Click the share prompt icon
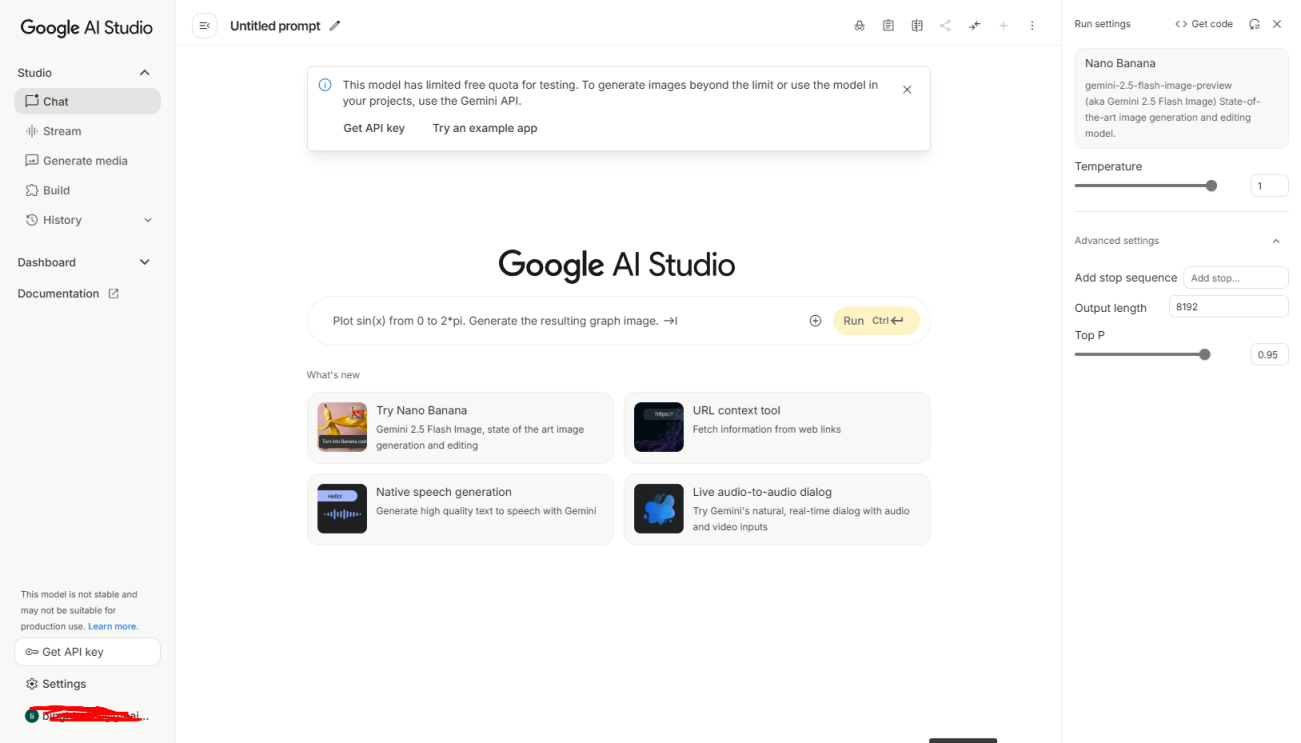This screenshot has width=1301, height=743. coord(946,25)
